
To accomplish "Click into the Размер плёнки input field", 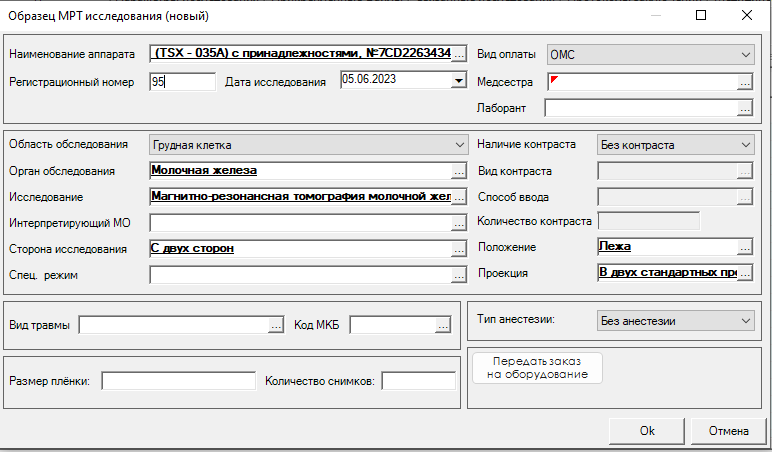I will [x=179, y=381].
